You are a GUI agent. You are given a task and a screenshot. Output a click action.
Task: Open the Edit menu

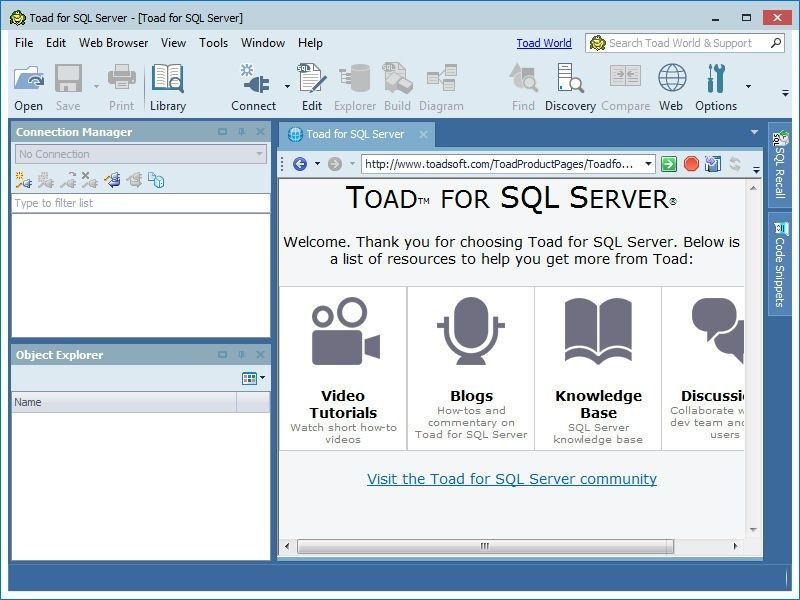(56, 43)
